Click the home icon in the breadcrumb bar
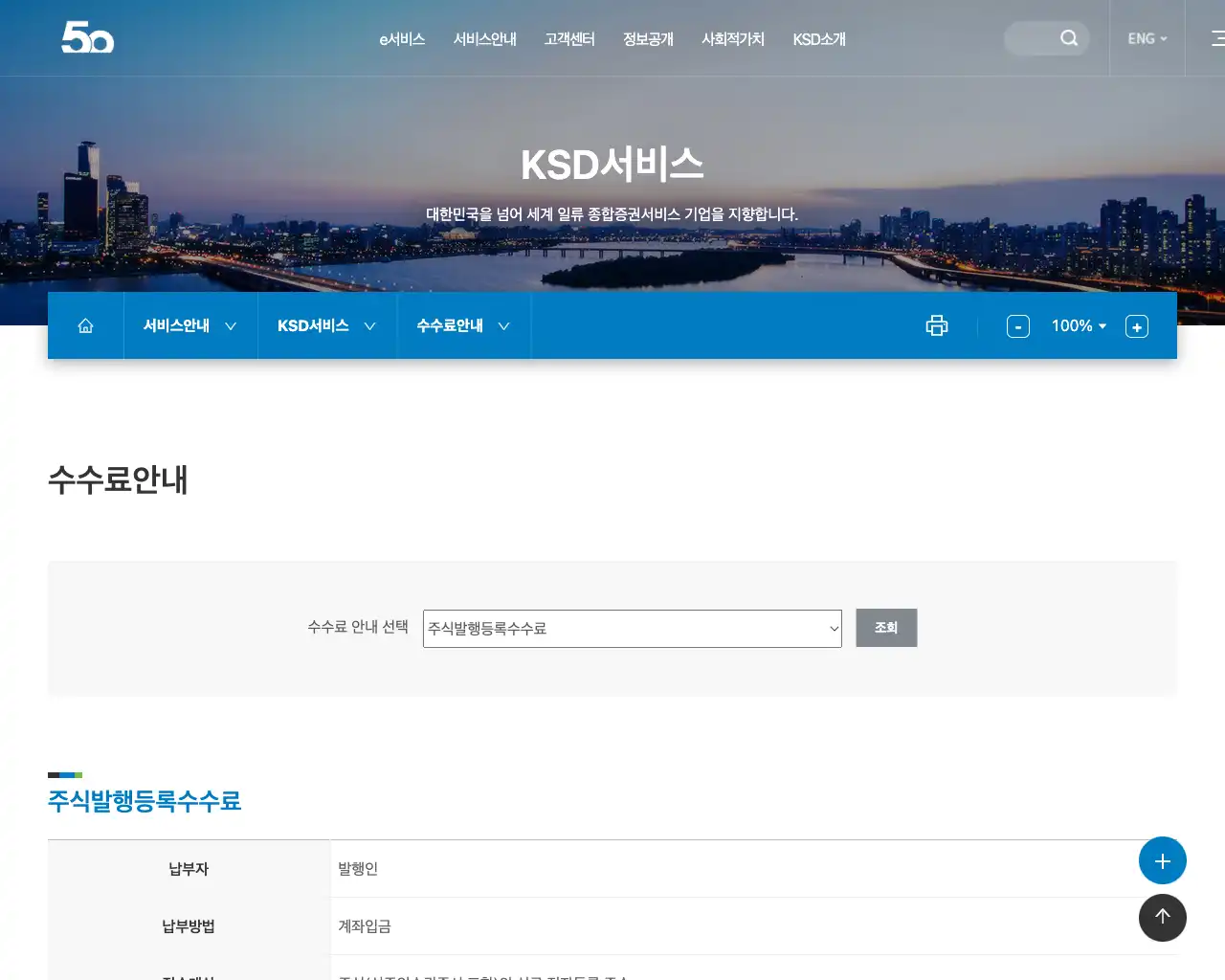 click(85, 325)
